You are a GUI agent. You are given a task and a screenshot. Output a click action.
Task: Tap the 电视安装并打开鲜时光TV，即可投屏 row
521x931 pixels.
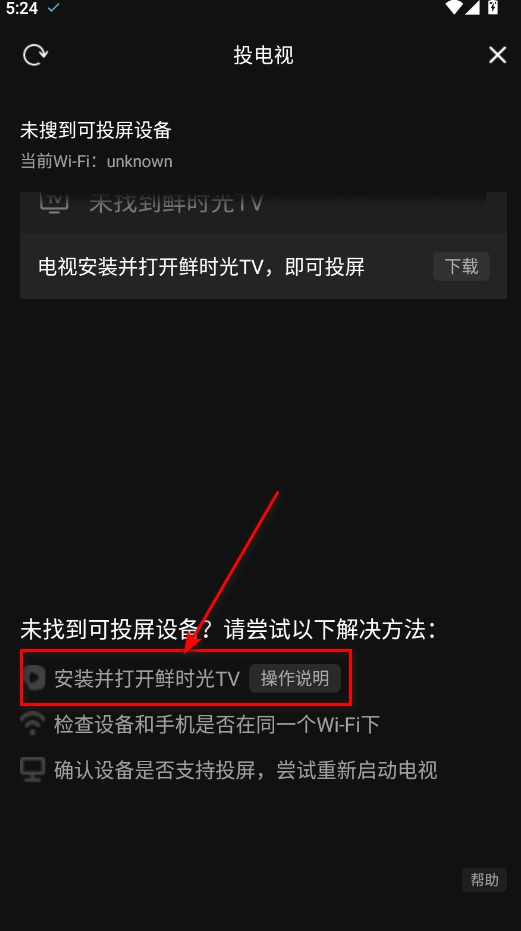click(263, 266)
